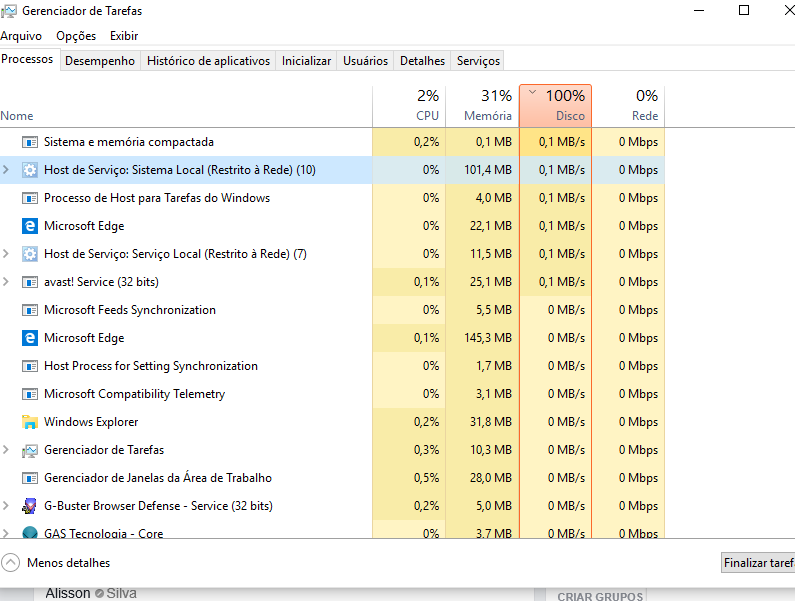Click the Menos detalhes label
Screen dimensions: 795x601
click(68, 563)
